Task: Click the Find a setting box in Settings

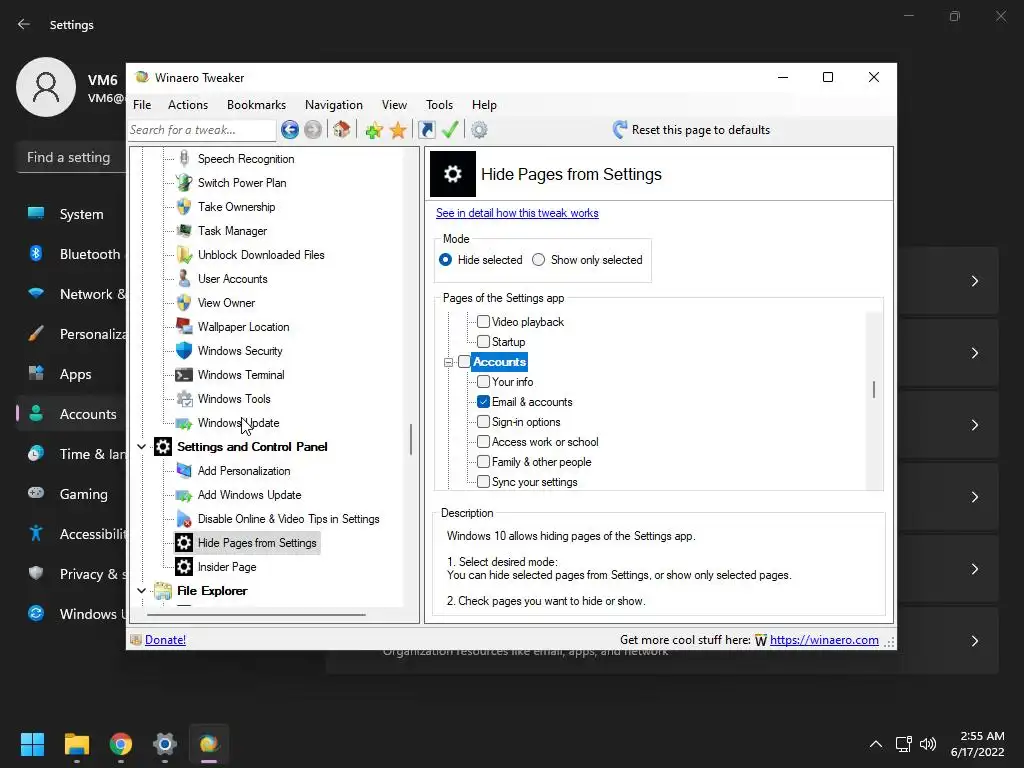Action: pos(71,157)
